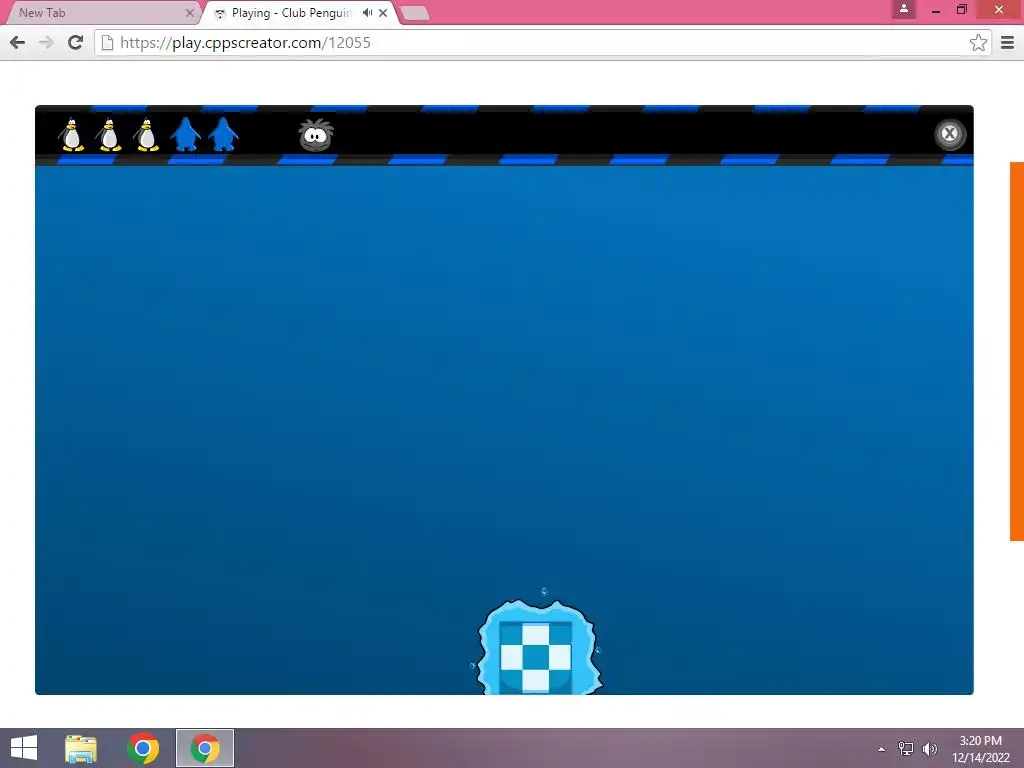1024x768 pixels.
Task: Click the second penguin life icon
Action: pos(109,135)
